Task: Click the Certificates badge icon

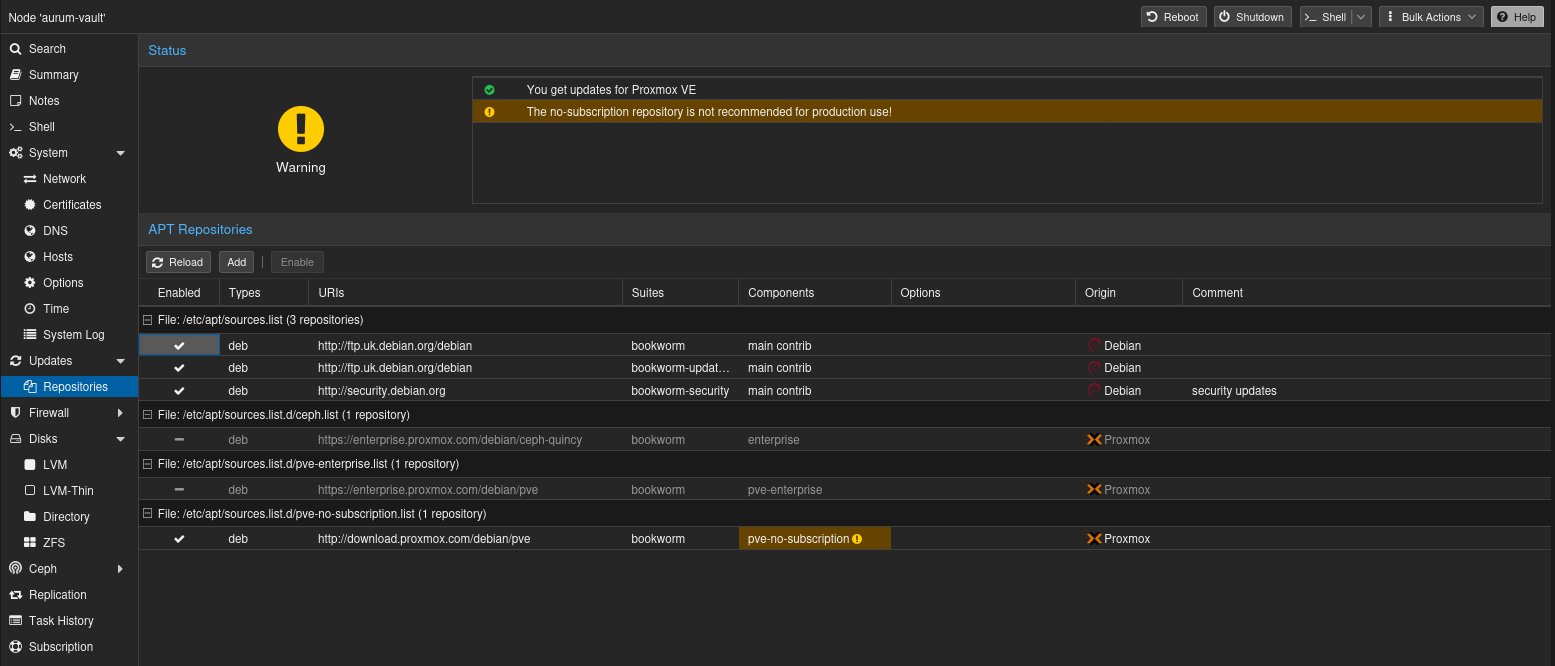Action: (30, 205)
